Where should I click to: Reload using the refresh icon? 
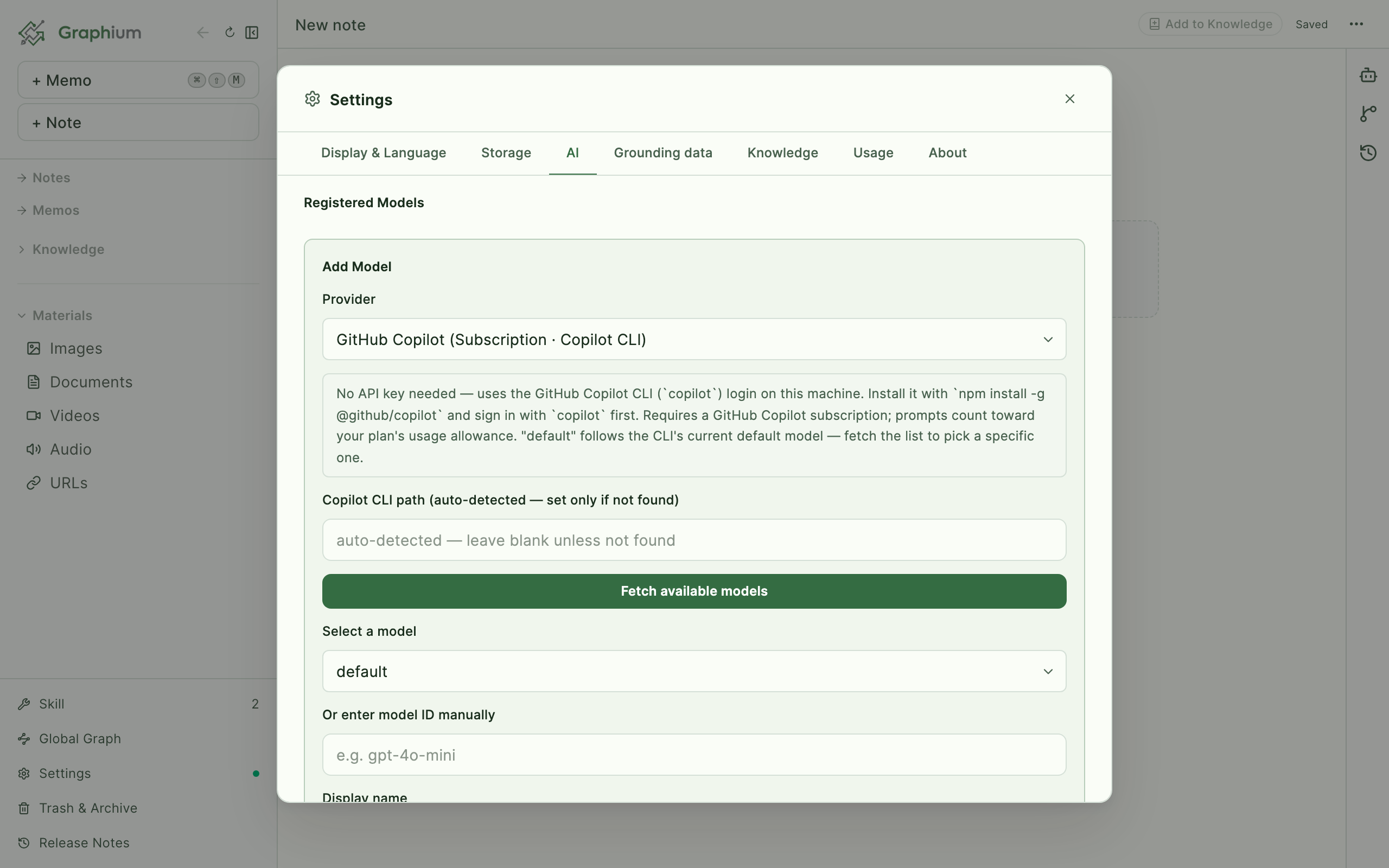pyautogui.click(x=230, y=33)
